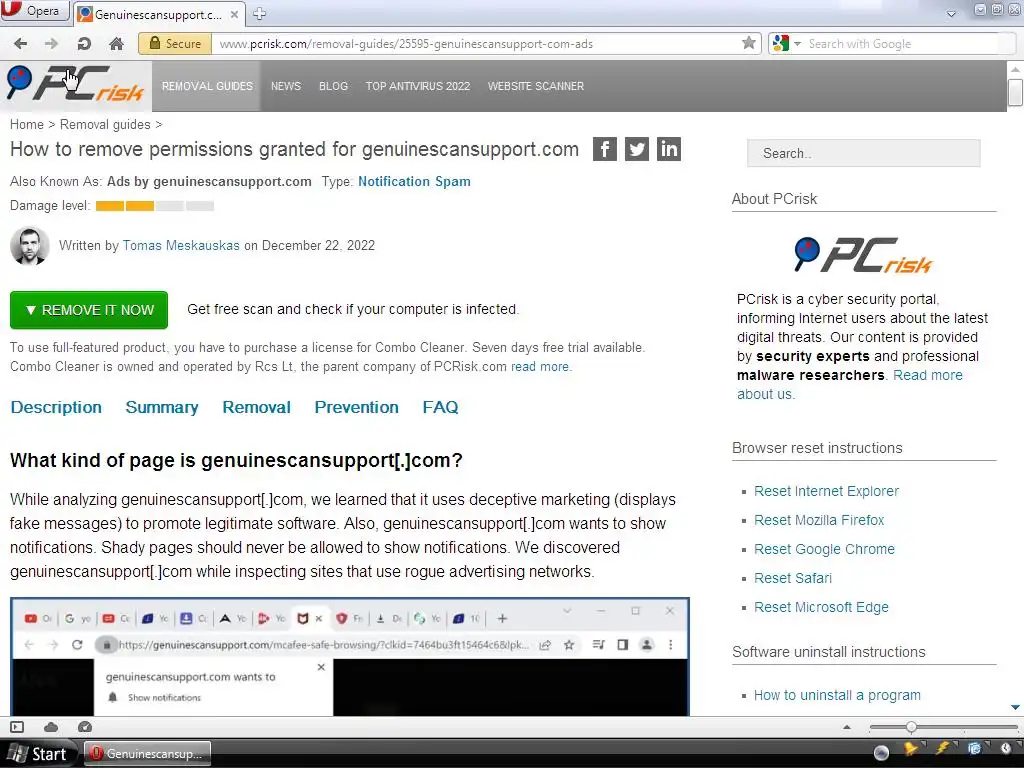Share the article on Facebook
1024x768 pixels.
605,149
